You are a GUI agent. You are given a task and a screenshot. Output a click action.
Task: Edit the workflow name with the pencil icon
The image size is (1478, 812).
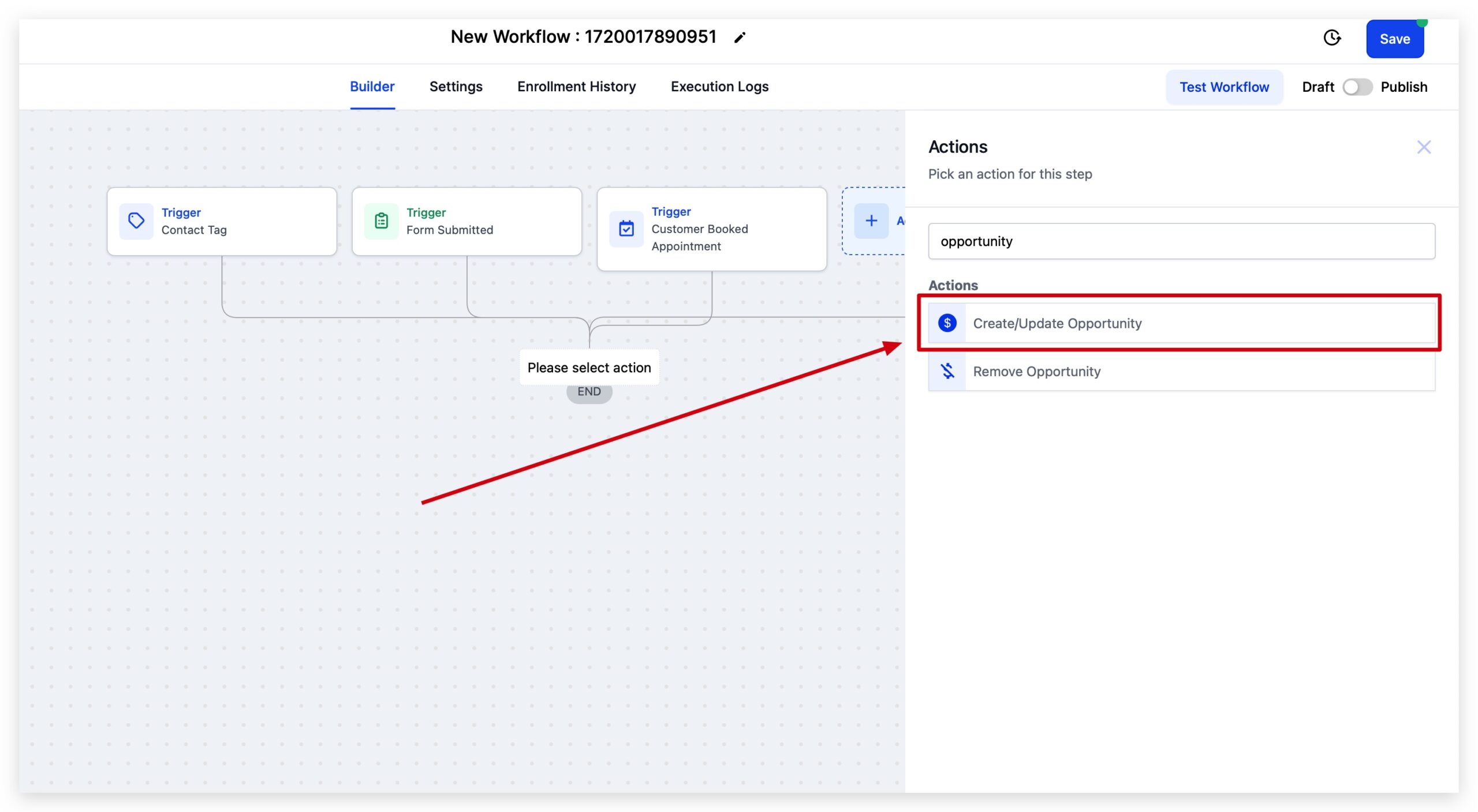click(740, 37)
